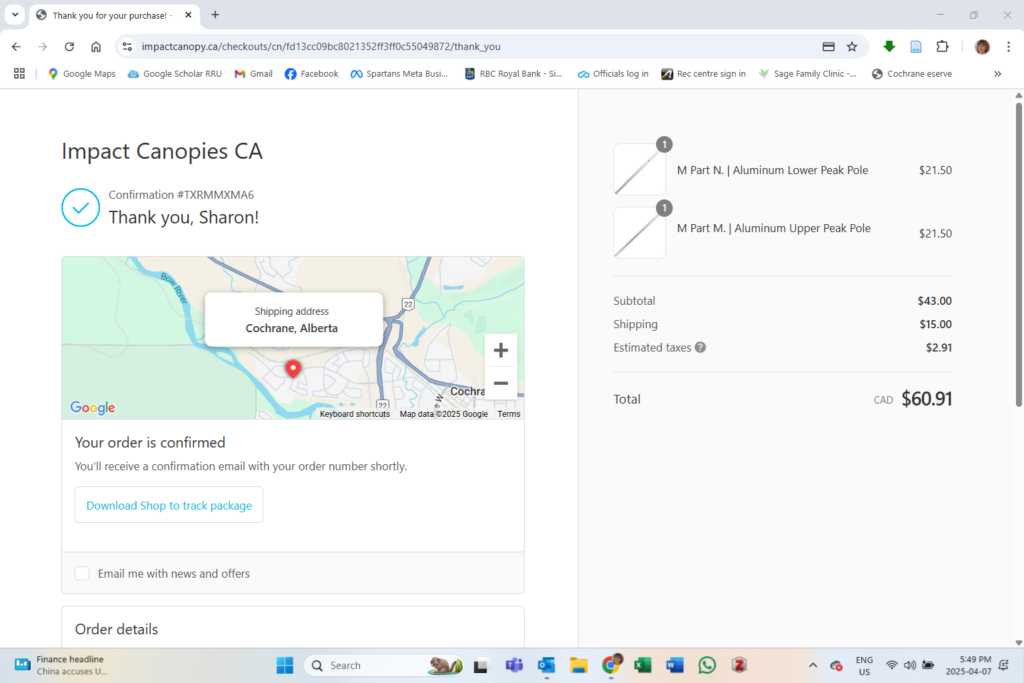The width and height of the screenshot is (1024, 683).
Task: Open the Chrome profile avatar
Action: click(982, 46)
